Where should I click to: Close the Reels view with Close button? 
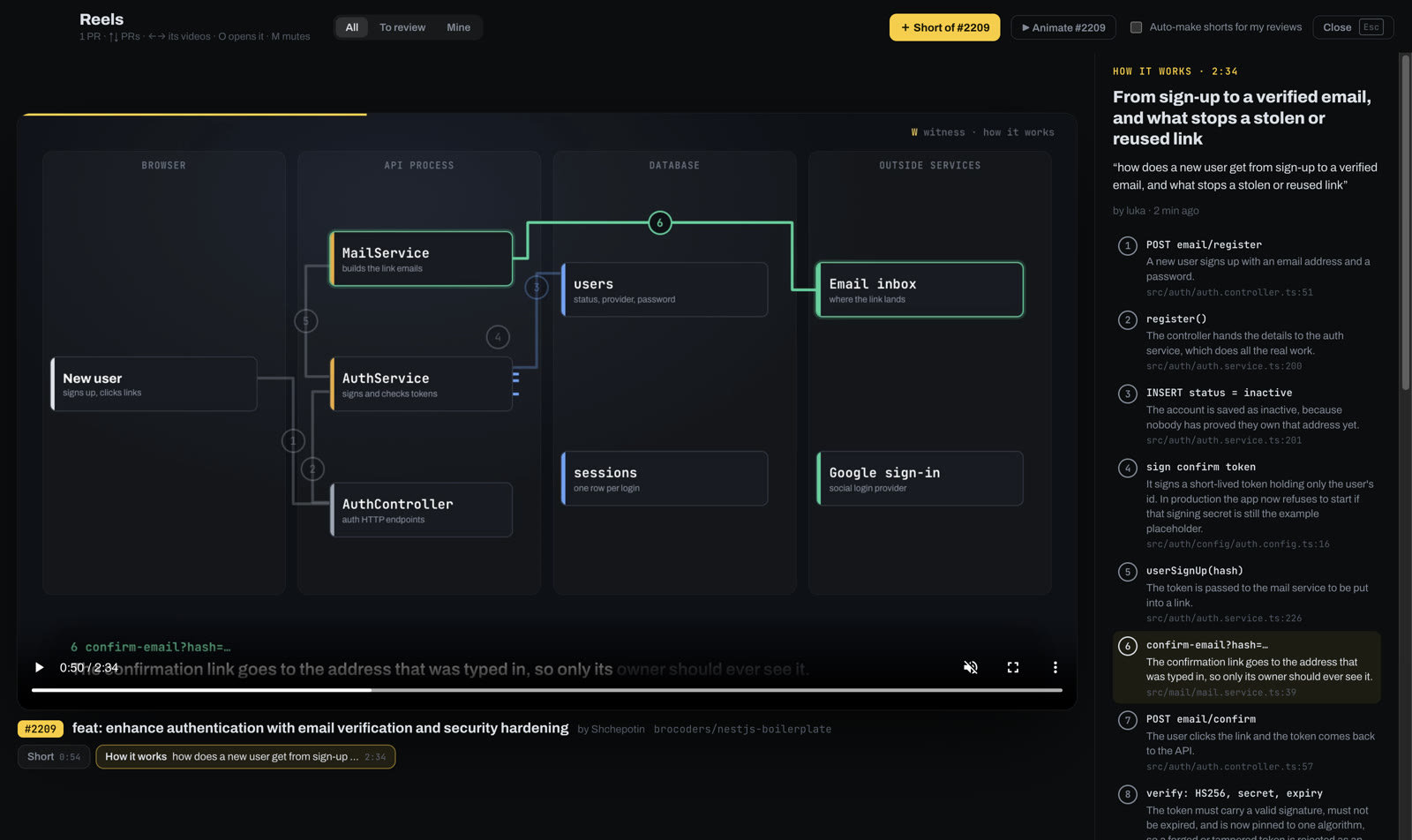[1353, 27]
